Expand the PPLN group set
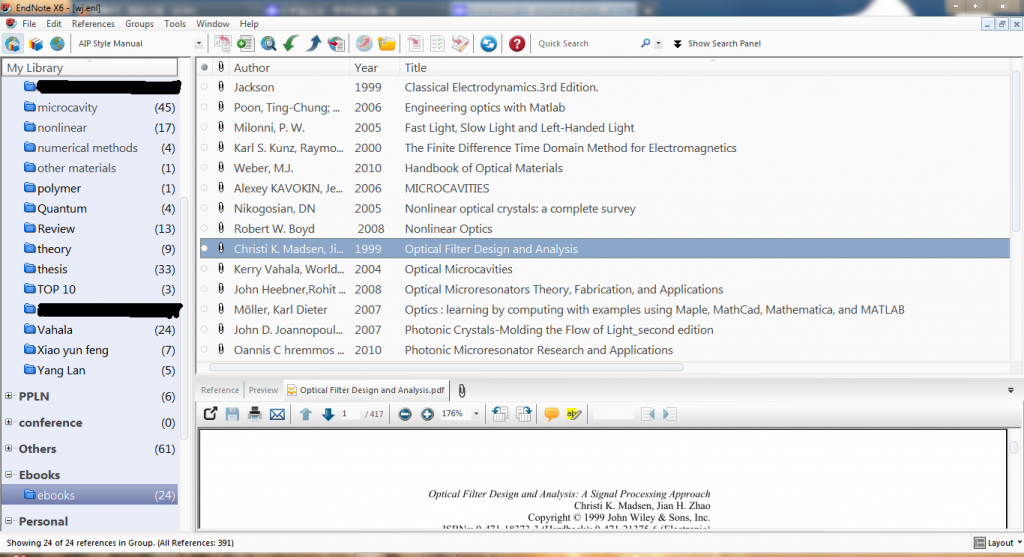The height and width of the screenshot is (557, 1024). click(x=8, y=395)
